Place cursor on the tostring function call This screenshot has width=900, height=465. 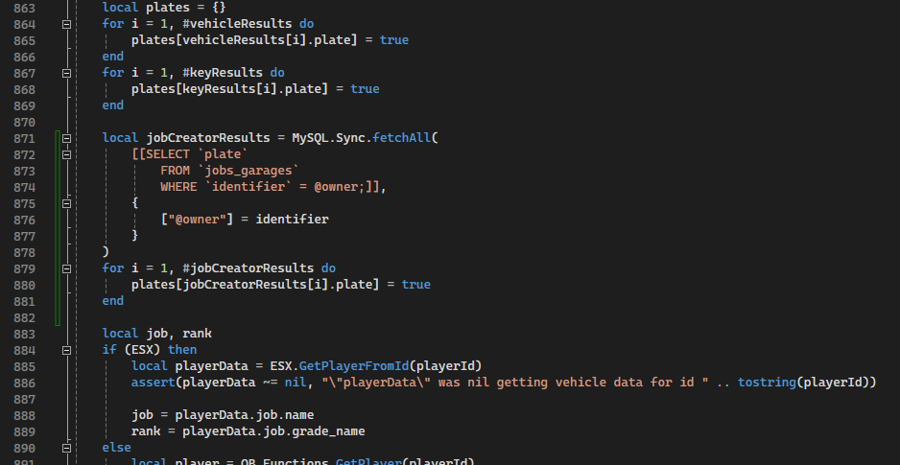[x=770, y=382]
